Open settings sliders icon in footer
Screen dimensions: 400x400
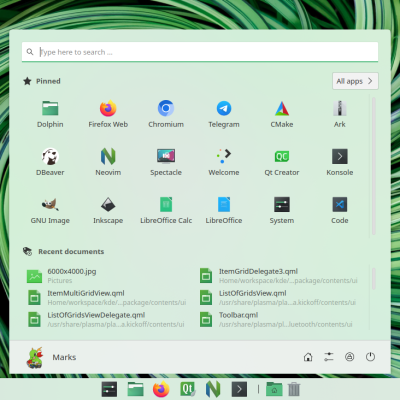pyautogui.click(x=329, y=357)
